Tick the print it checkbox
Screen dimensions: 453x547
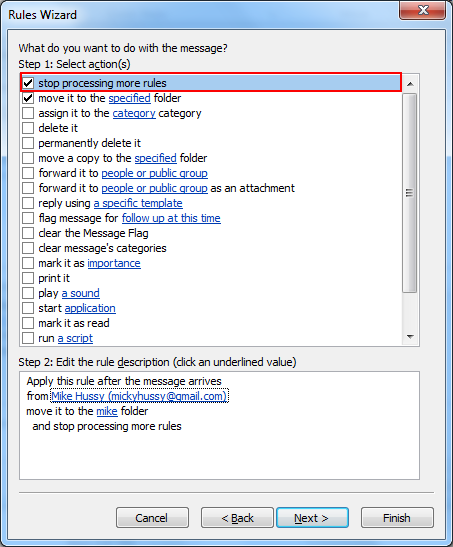tap(28, 278)
